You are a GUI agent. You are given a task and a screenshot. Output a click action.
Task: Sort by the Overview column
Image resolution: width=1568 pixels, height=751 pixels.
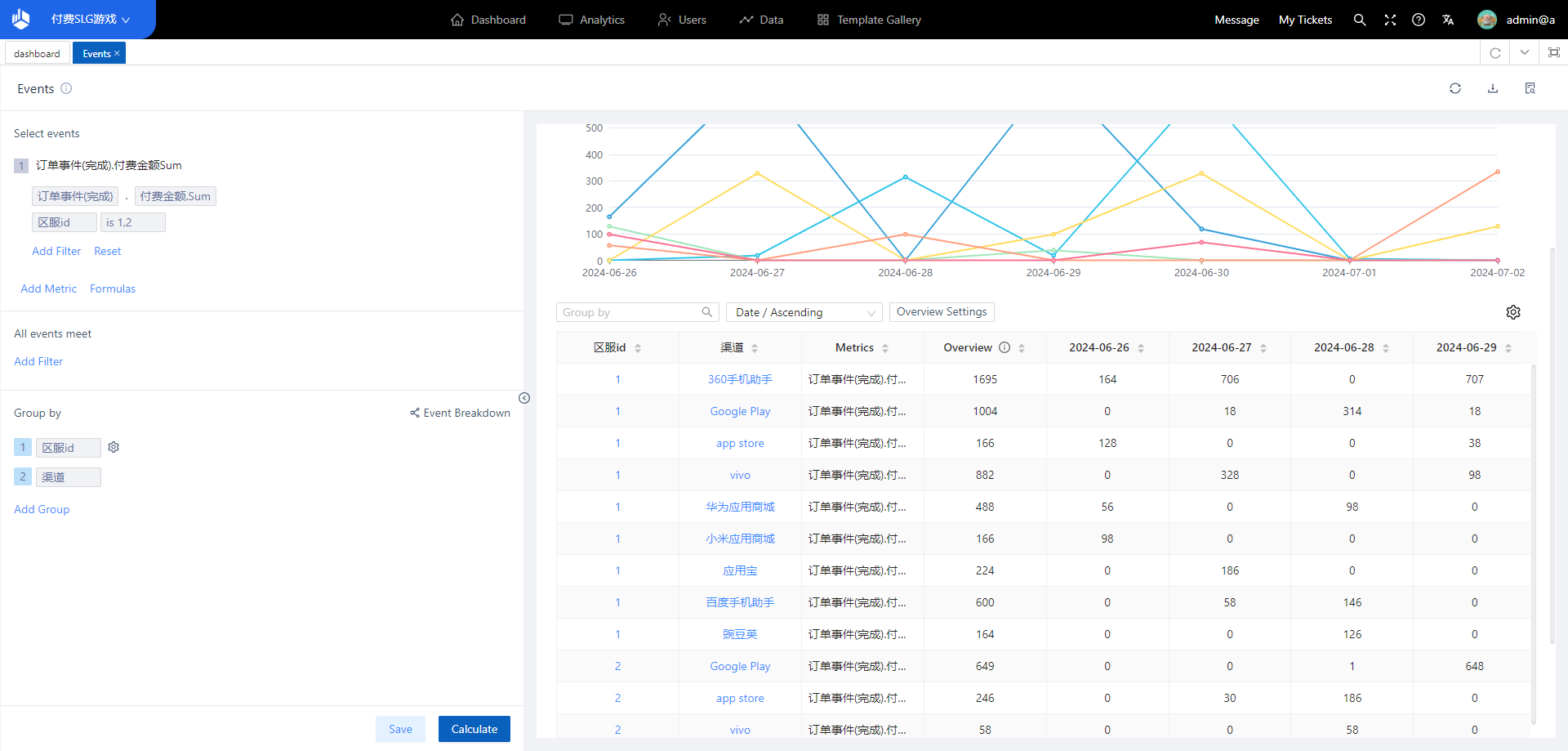tap(1022, 348)
